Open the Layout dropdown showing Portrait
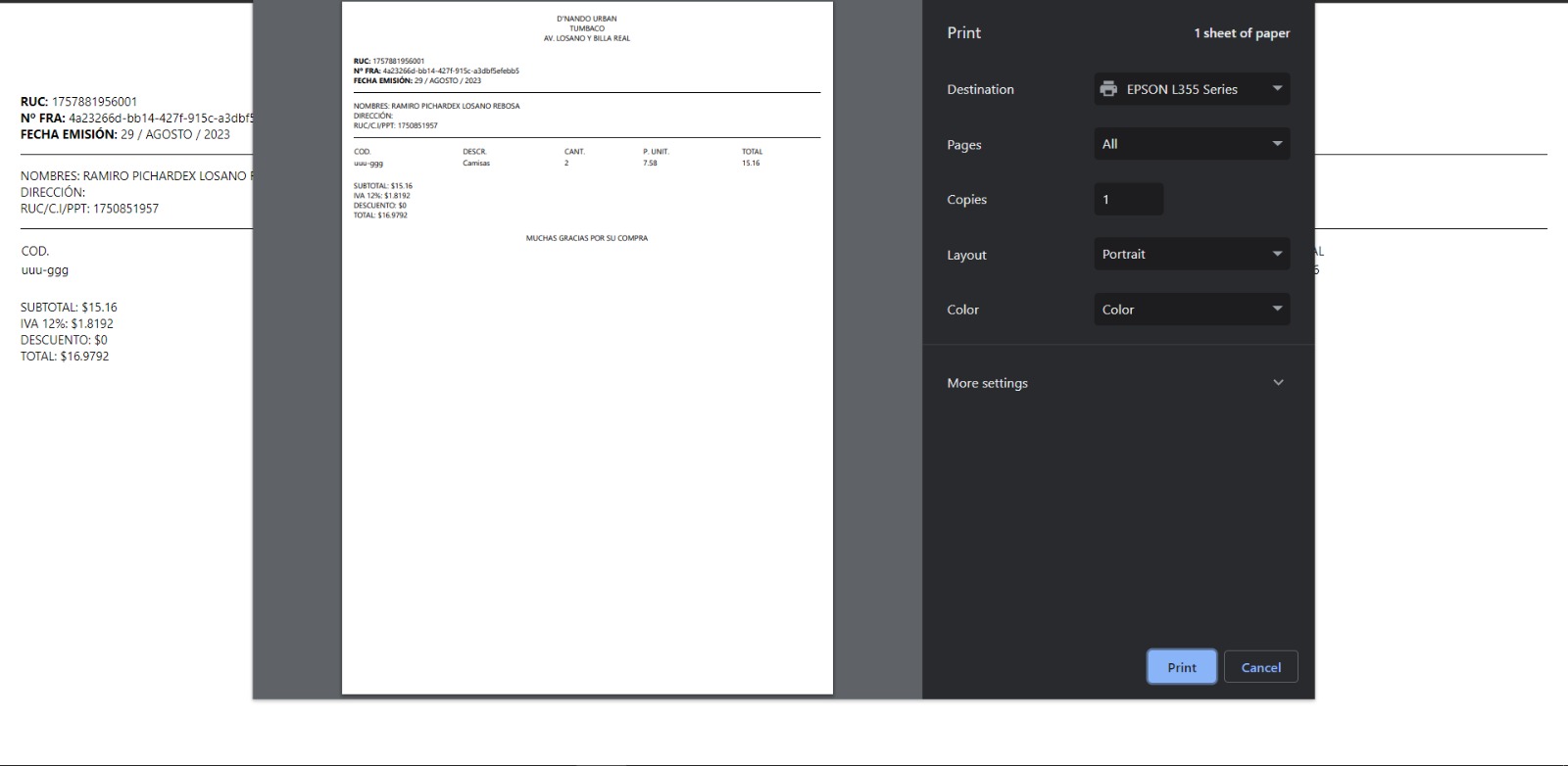Image resolution: width=1568 pixels, height=766 pixels. 1191,254
